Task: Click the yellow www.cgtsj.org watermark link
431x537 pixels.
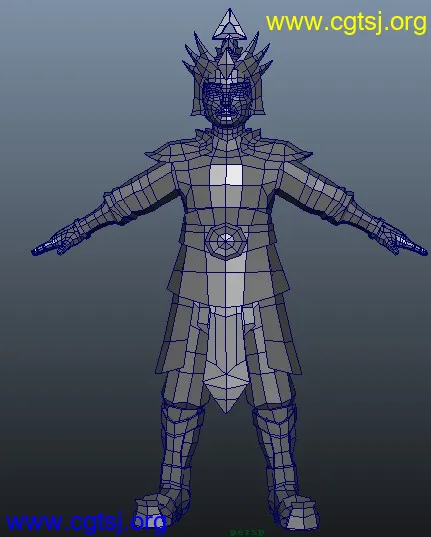Action: tap(346, 23)
